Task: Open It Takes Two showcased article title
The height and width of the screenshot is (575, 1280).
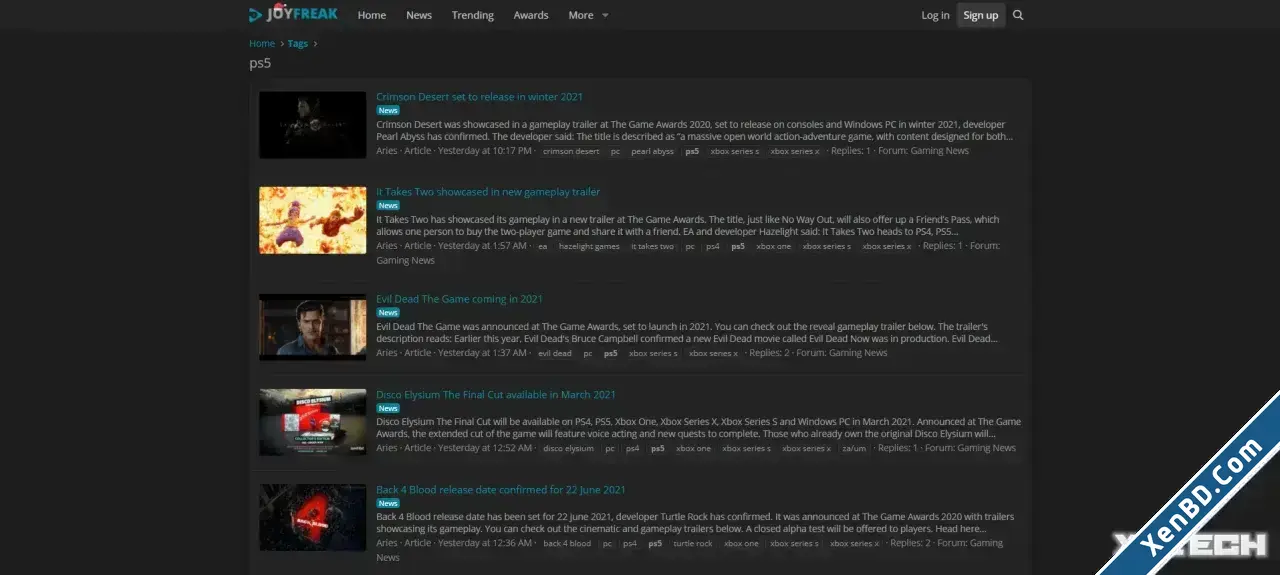Action: 488,192
